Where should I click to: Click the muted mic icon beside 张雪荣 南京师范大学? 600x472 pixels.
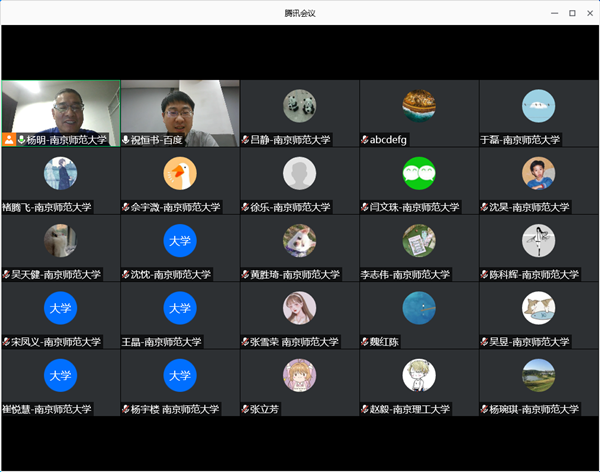click(245, 342)
